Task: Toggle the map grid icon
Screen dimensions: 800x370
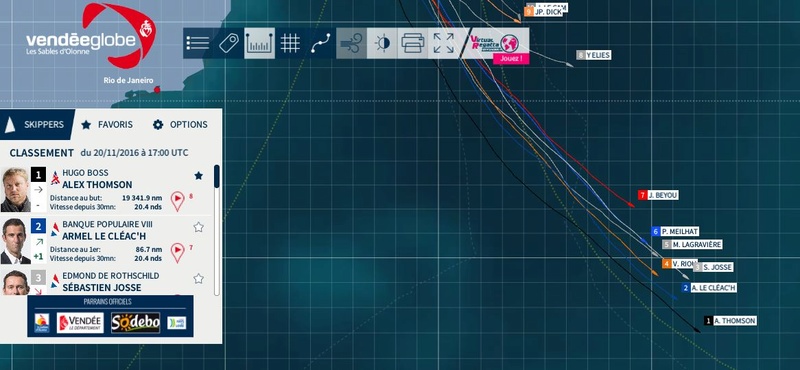Action: [x=290, y=43]
